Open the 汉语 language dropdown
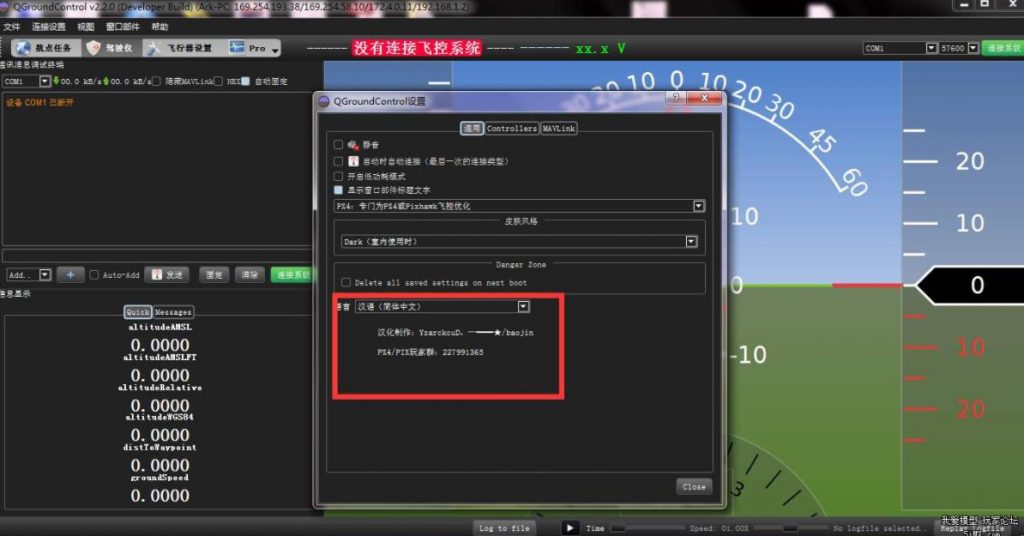The image size is (1024, 536). pos(442,307)
